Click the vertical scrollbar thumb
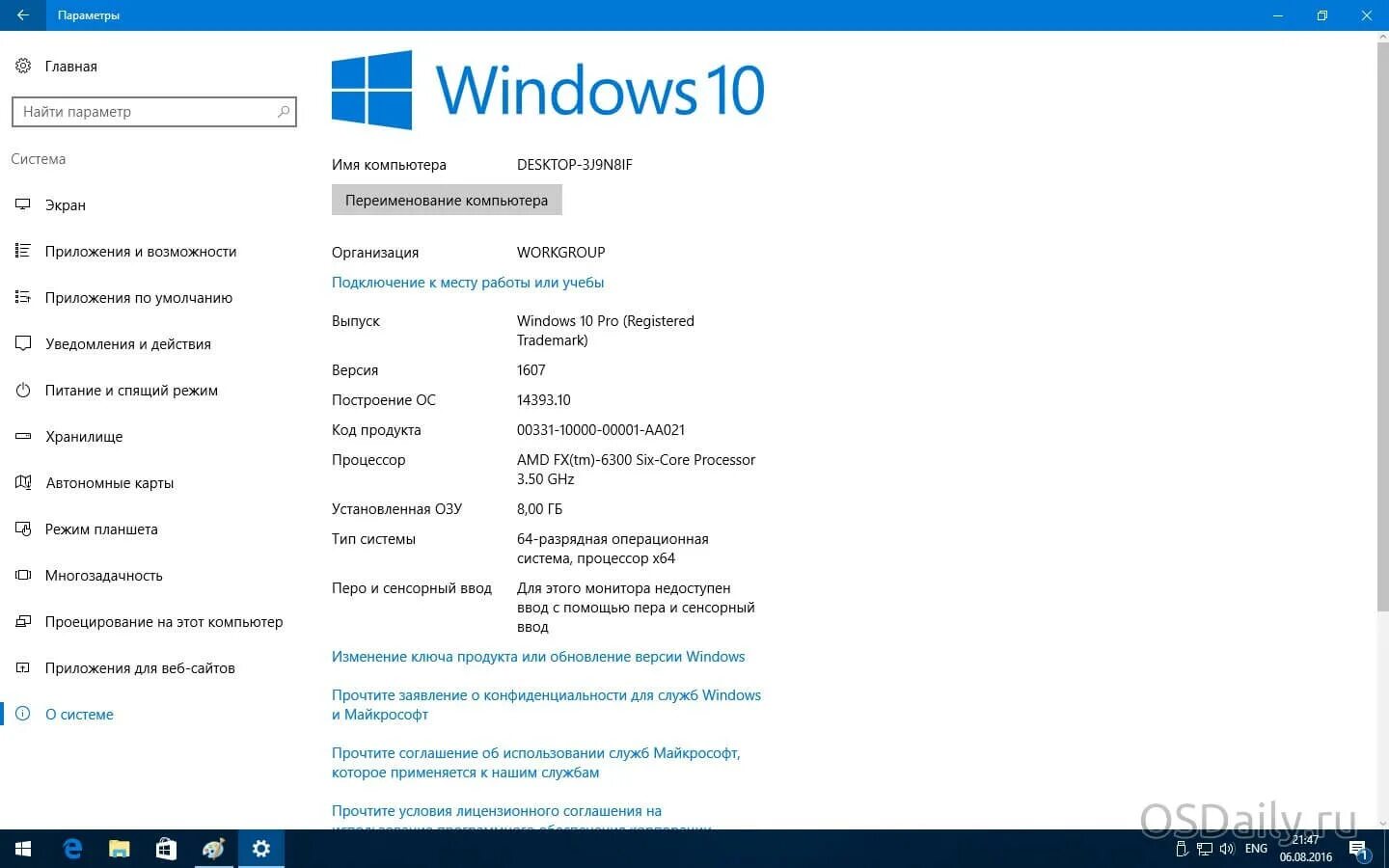The height and width of the screenshot is (868, 1389). point(1382,326)
